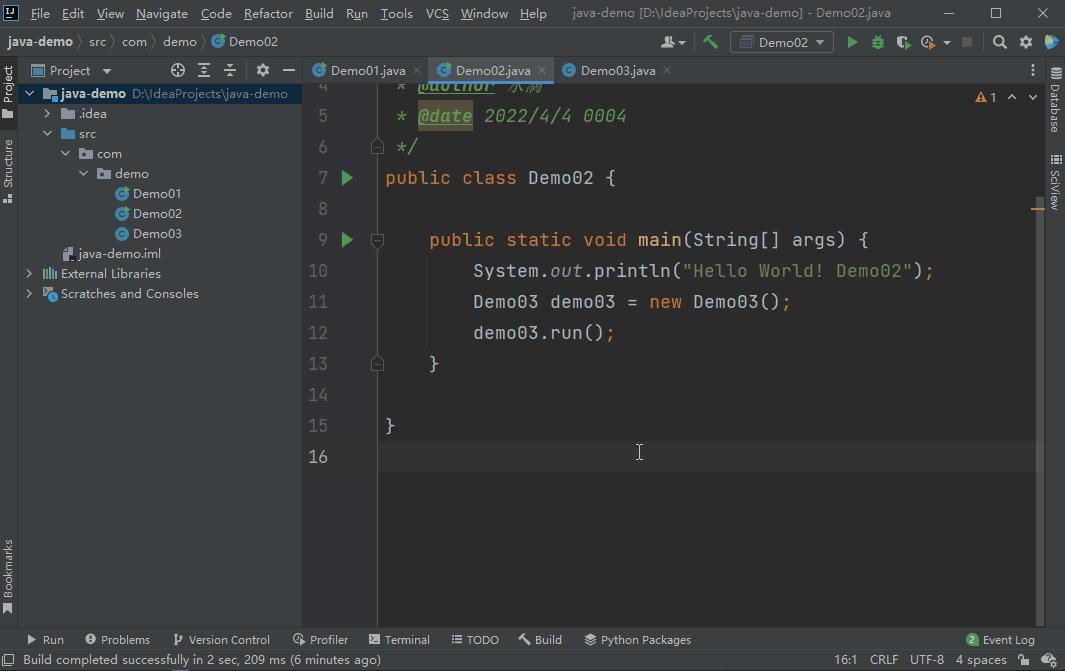Open the Version Control tool window
Viewport: 1065px width, 671px height.
coord(222,639)
